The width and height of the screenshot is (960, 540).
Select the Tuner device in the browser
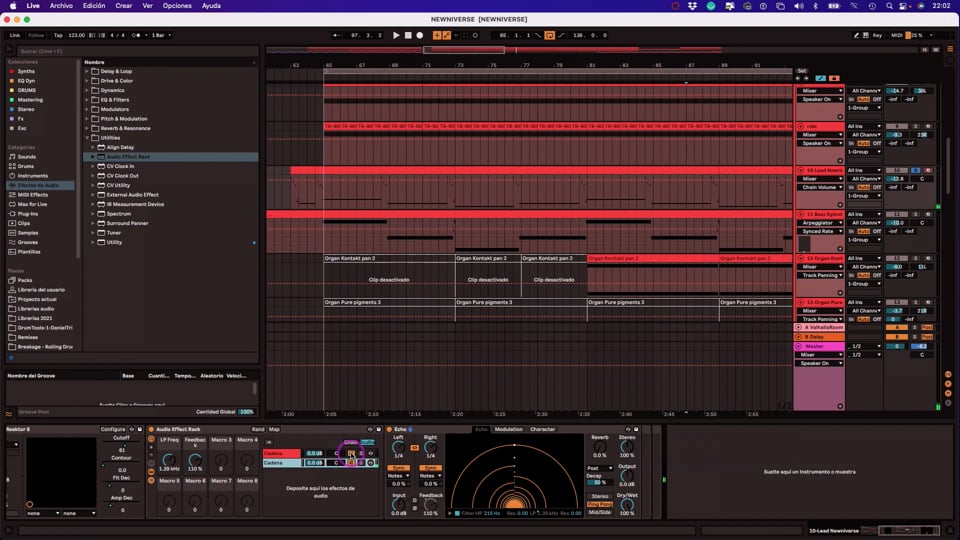click(x=114, y=233)
